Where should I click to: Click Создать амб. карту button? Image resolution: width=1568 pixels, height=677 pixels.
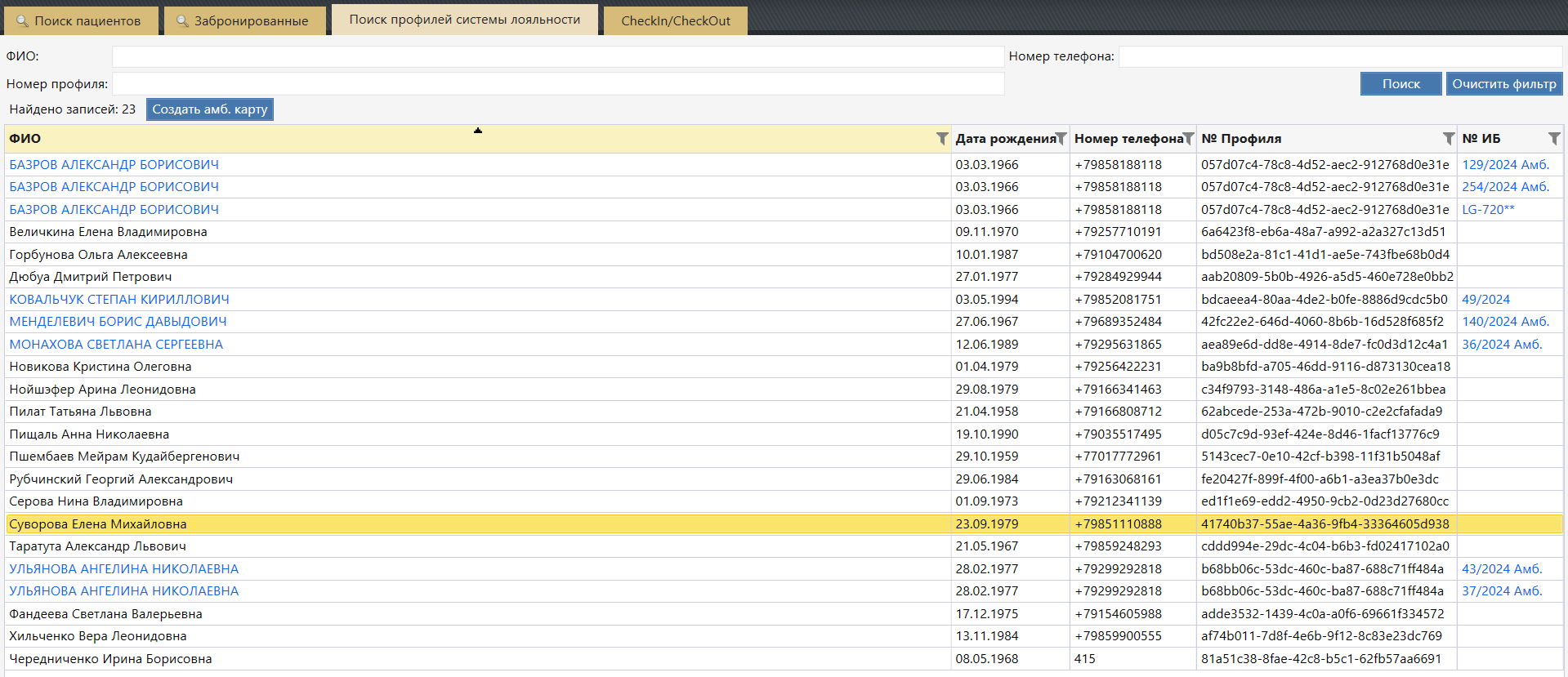point(209,109)
